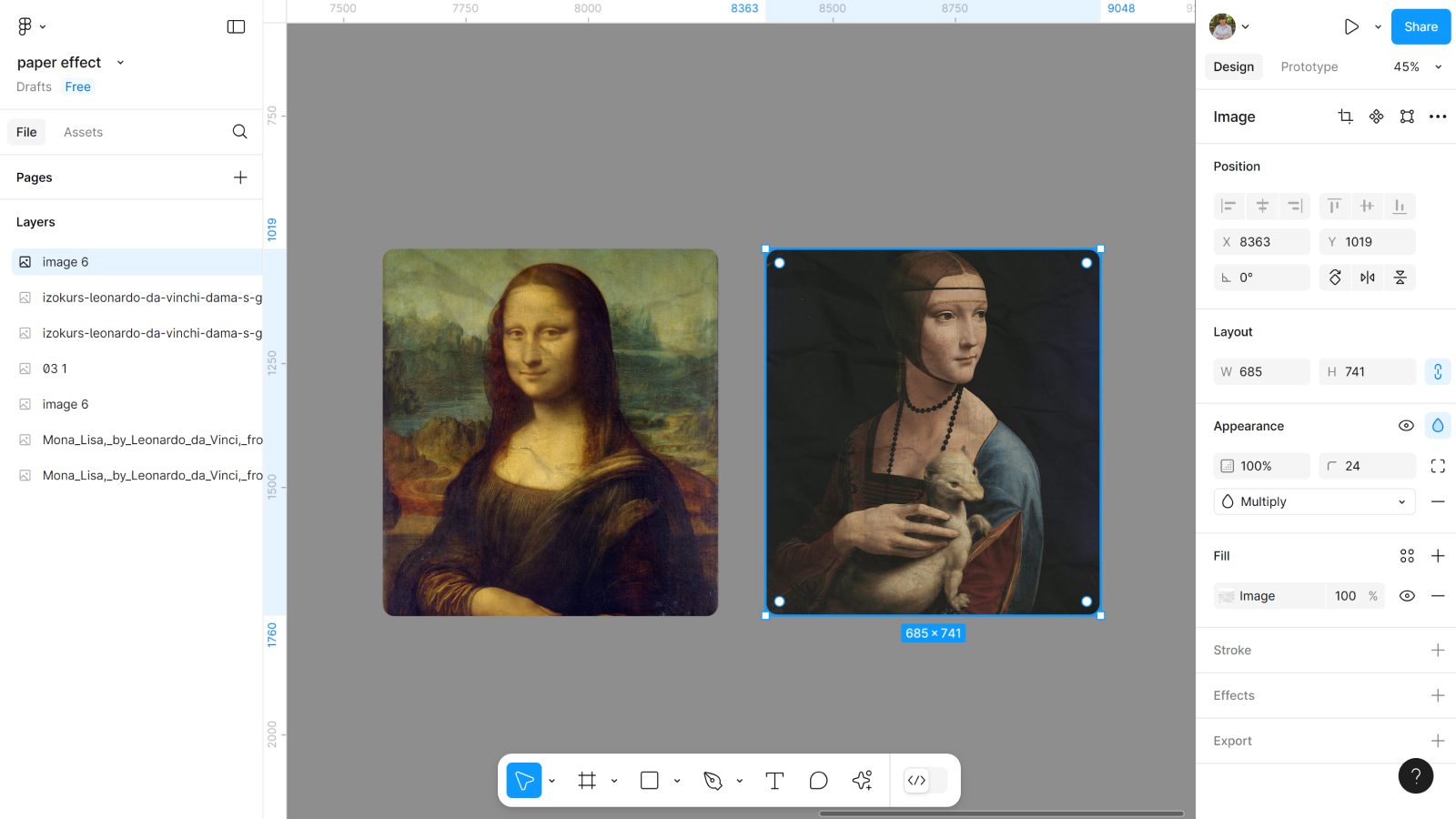Click the blue Share button

1420,26
